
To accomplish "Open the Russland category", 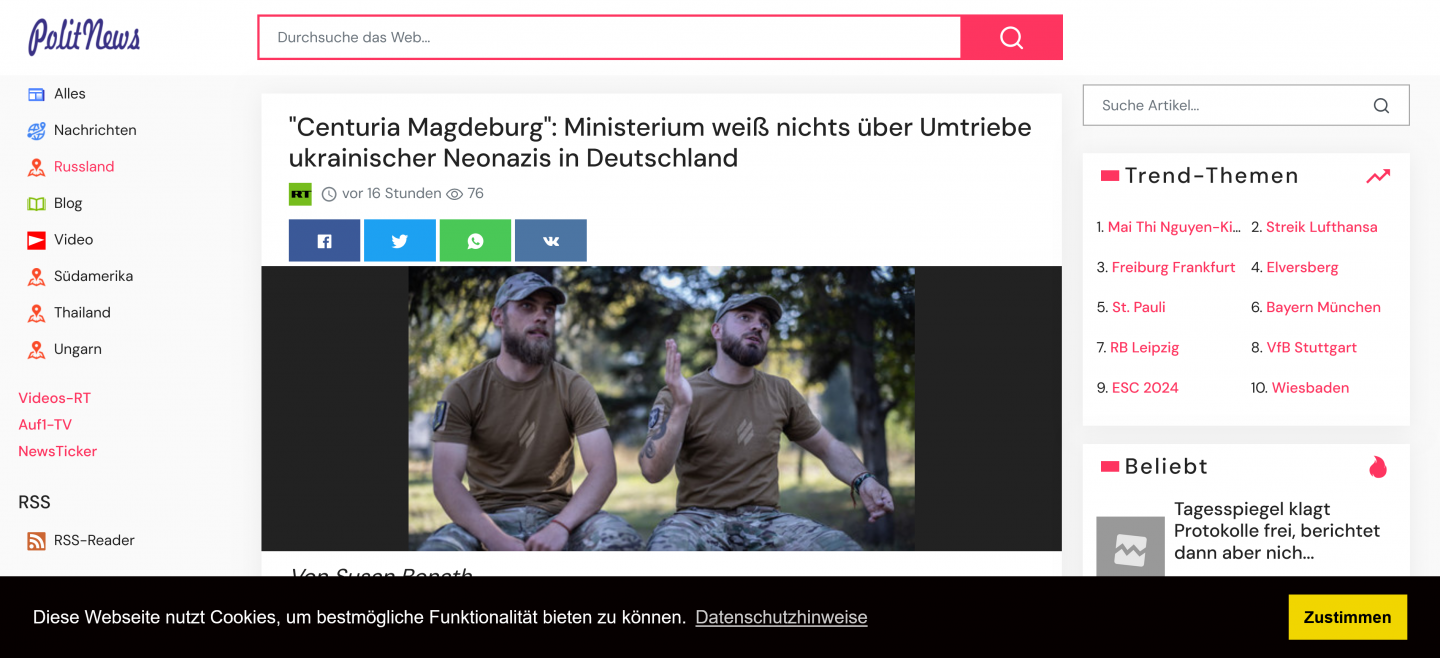I will (84, 167).
